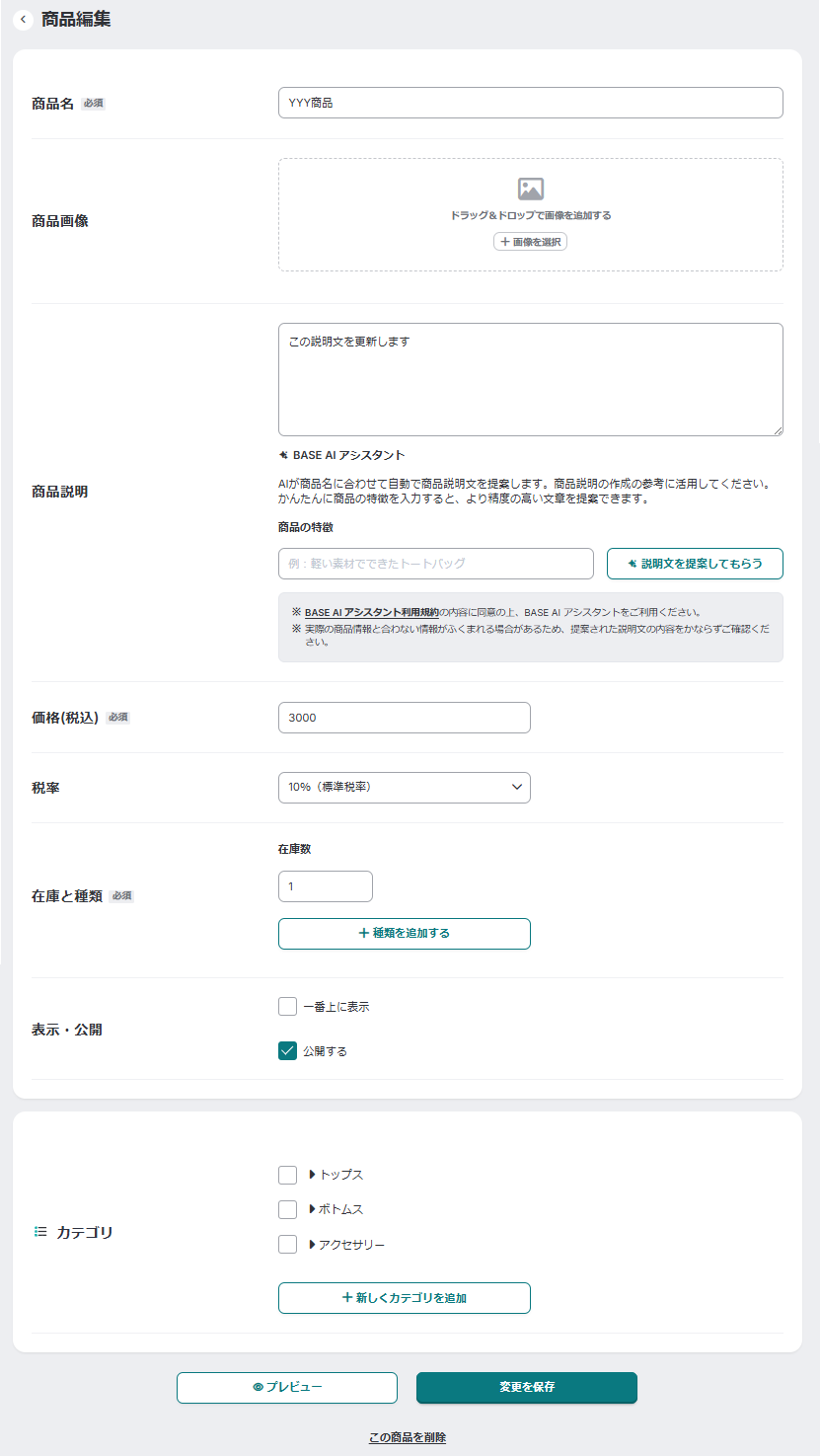Expand the アクセサリー category triangle

312,1245
